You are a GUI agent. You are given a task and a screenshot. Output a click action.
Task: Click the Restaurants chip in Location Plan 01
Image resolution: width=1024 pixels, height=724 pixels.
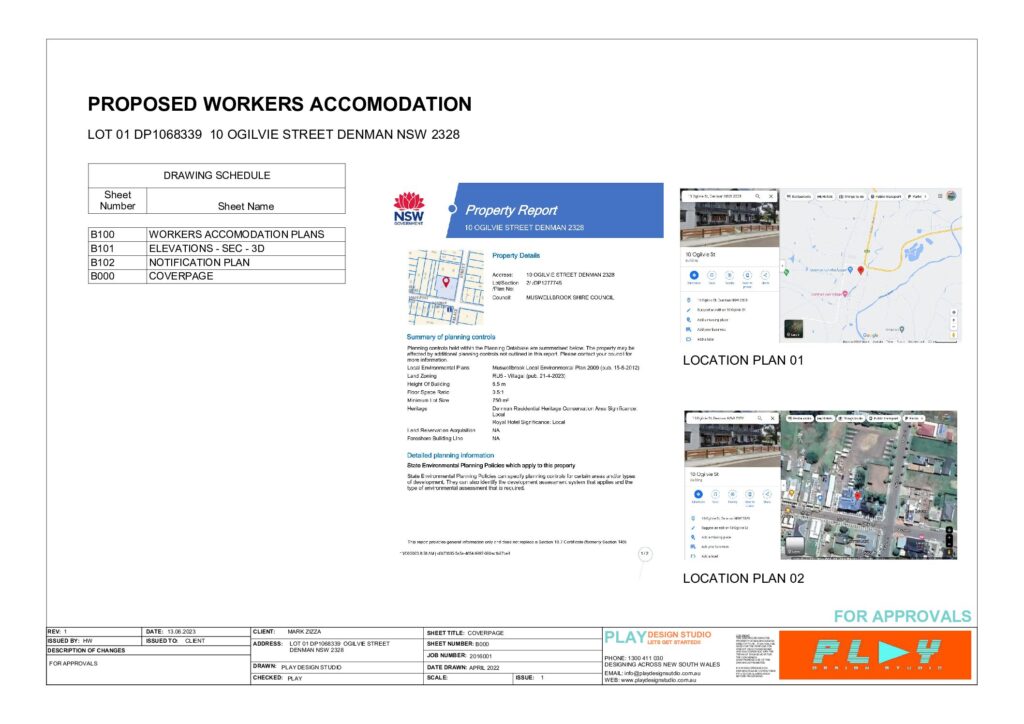[799, 196]
